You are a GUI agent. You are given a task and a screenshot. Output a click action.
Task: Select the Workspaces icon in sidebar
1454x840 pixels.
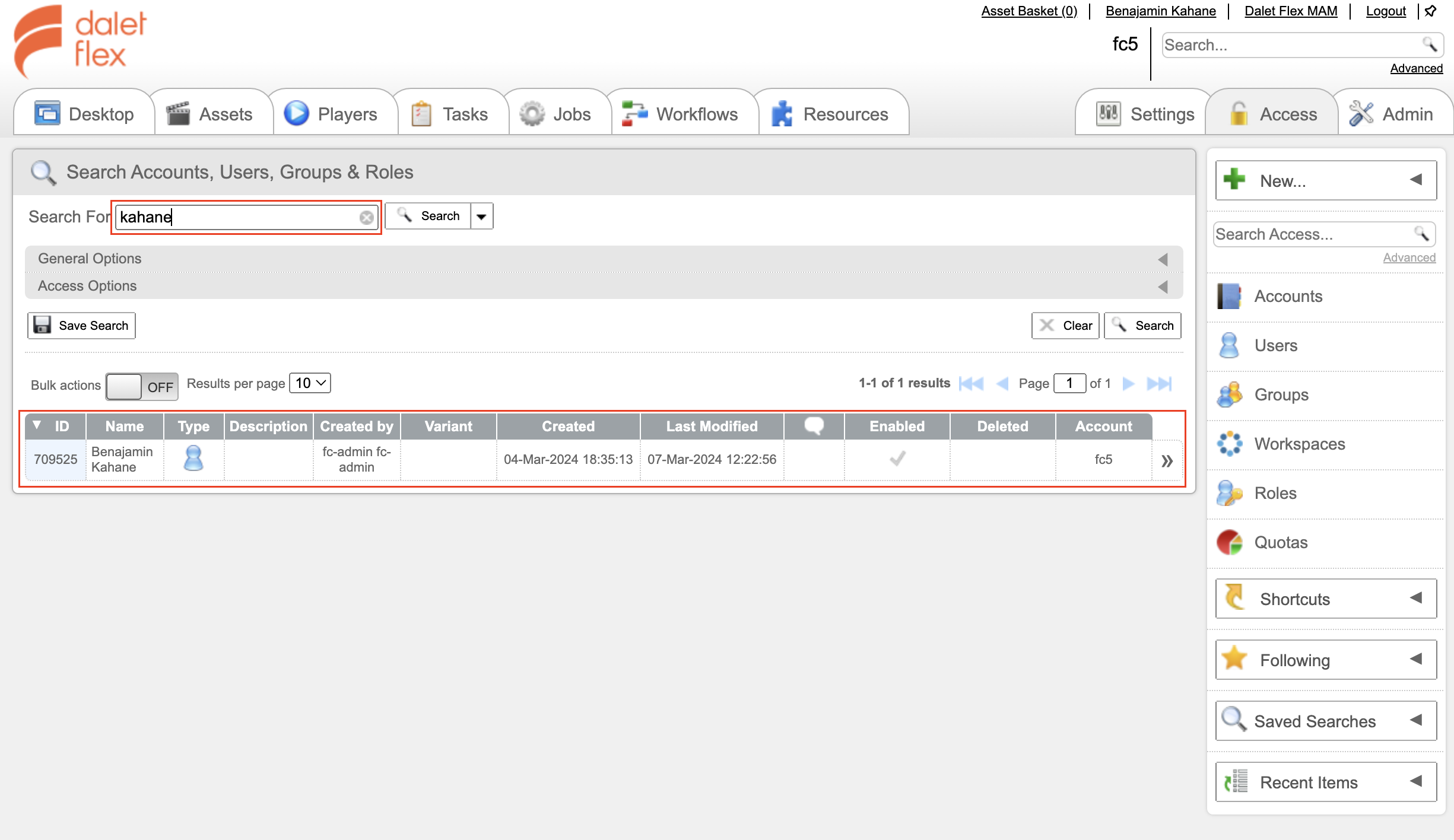point(1229,444)
